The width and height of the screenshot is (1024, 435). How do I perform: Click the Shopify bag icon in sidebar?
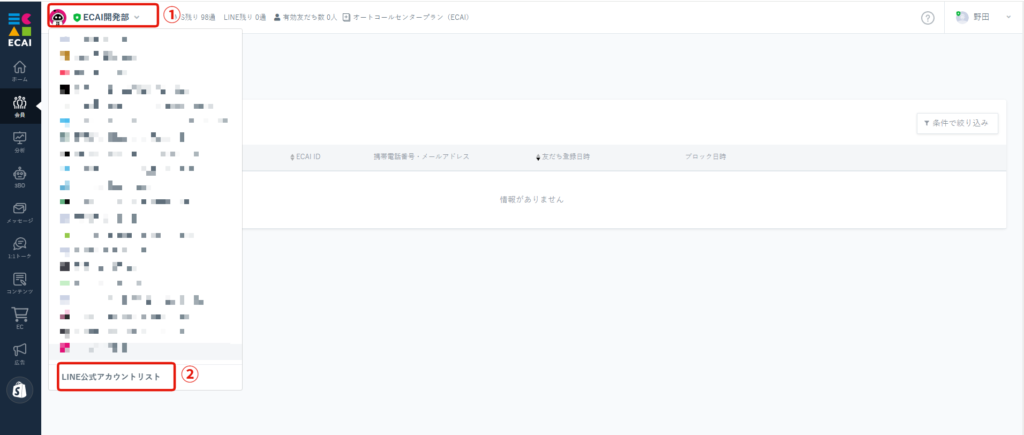pyautogui.click(x=20, y=390)
